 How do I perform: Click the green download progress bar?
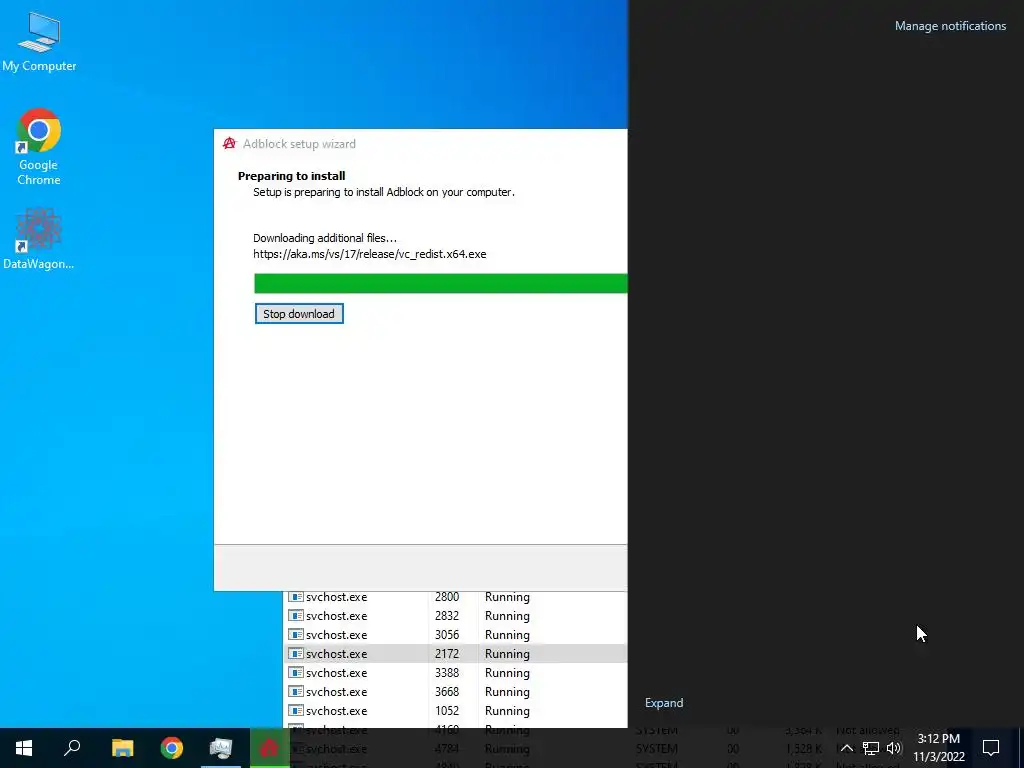(440, 283)
